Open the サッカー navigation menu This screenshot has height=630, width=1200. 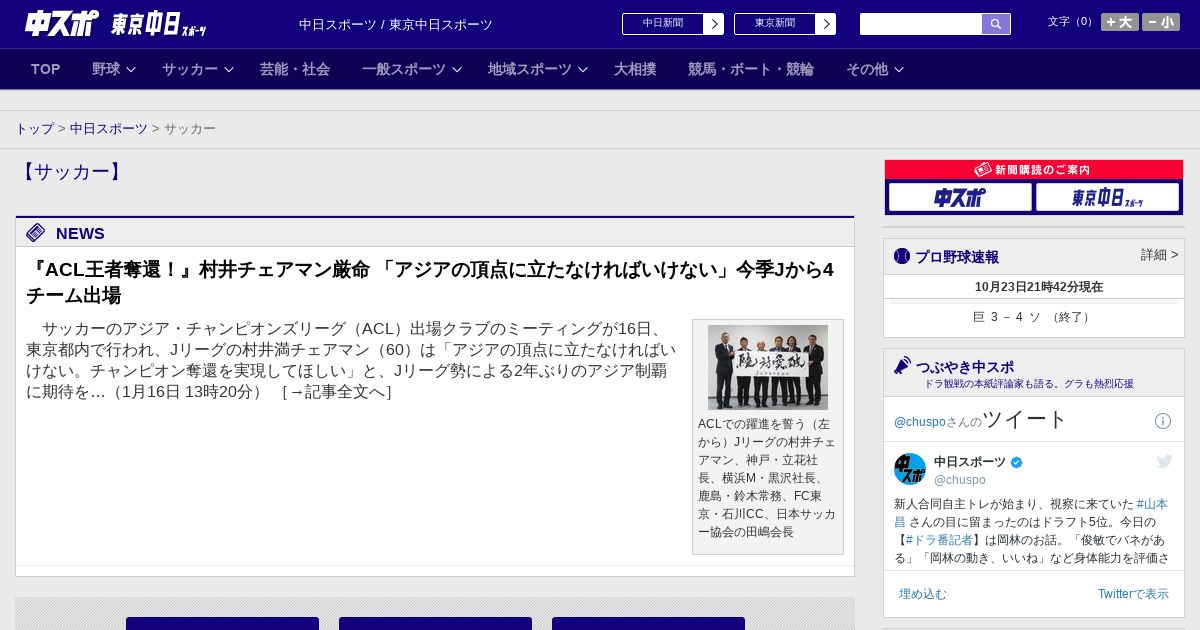pyautogui.click(x=190, y=69)
